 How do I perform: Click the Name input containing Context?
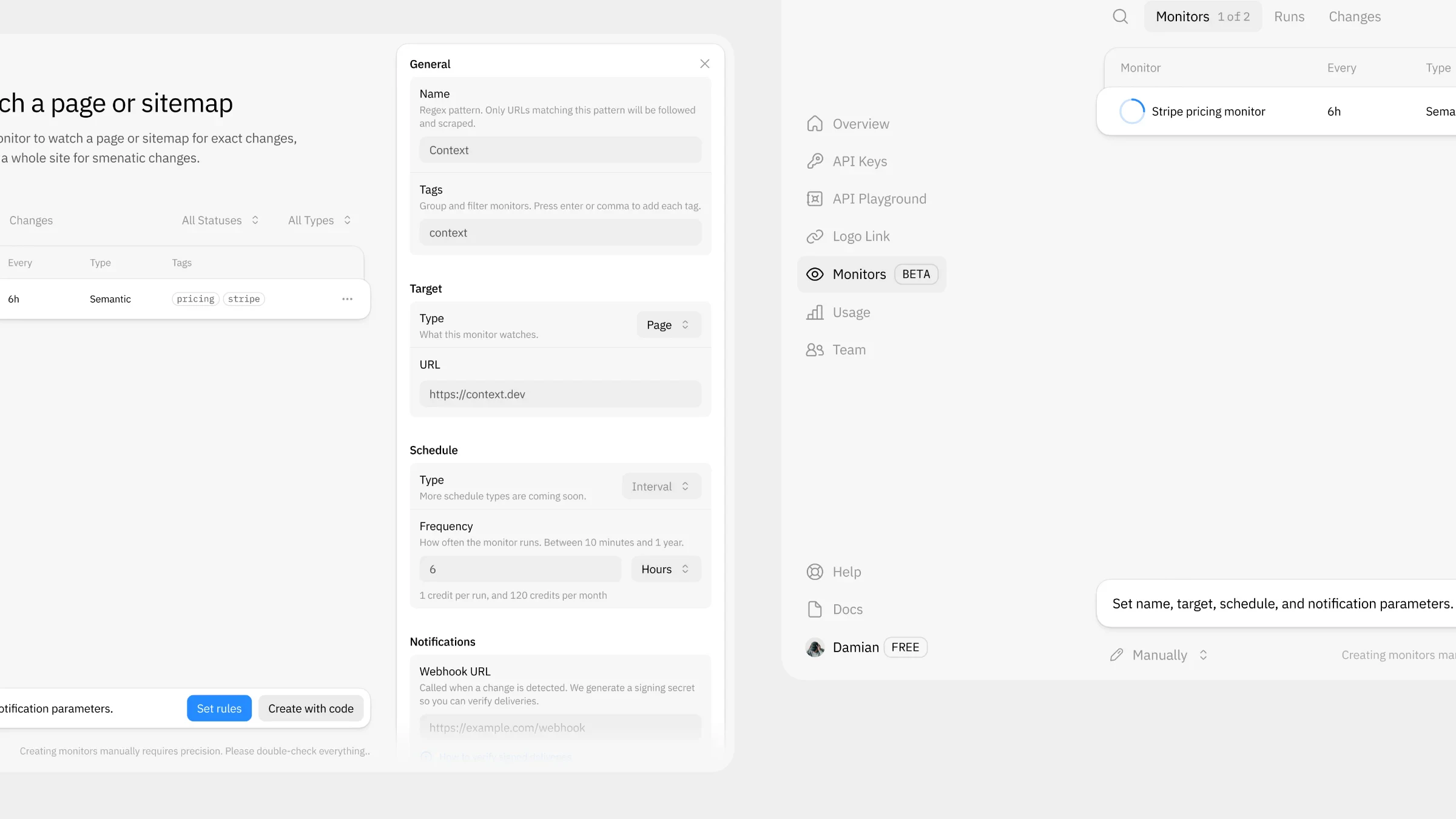tap(560, 150)
